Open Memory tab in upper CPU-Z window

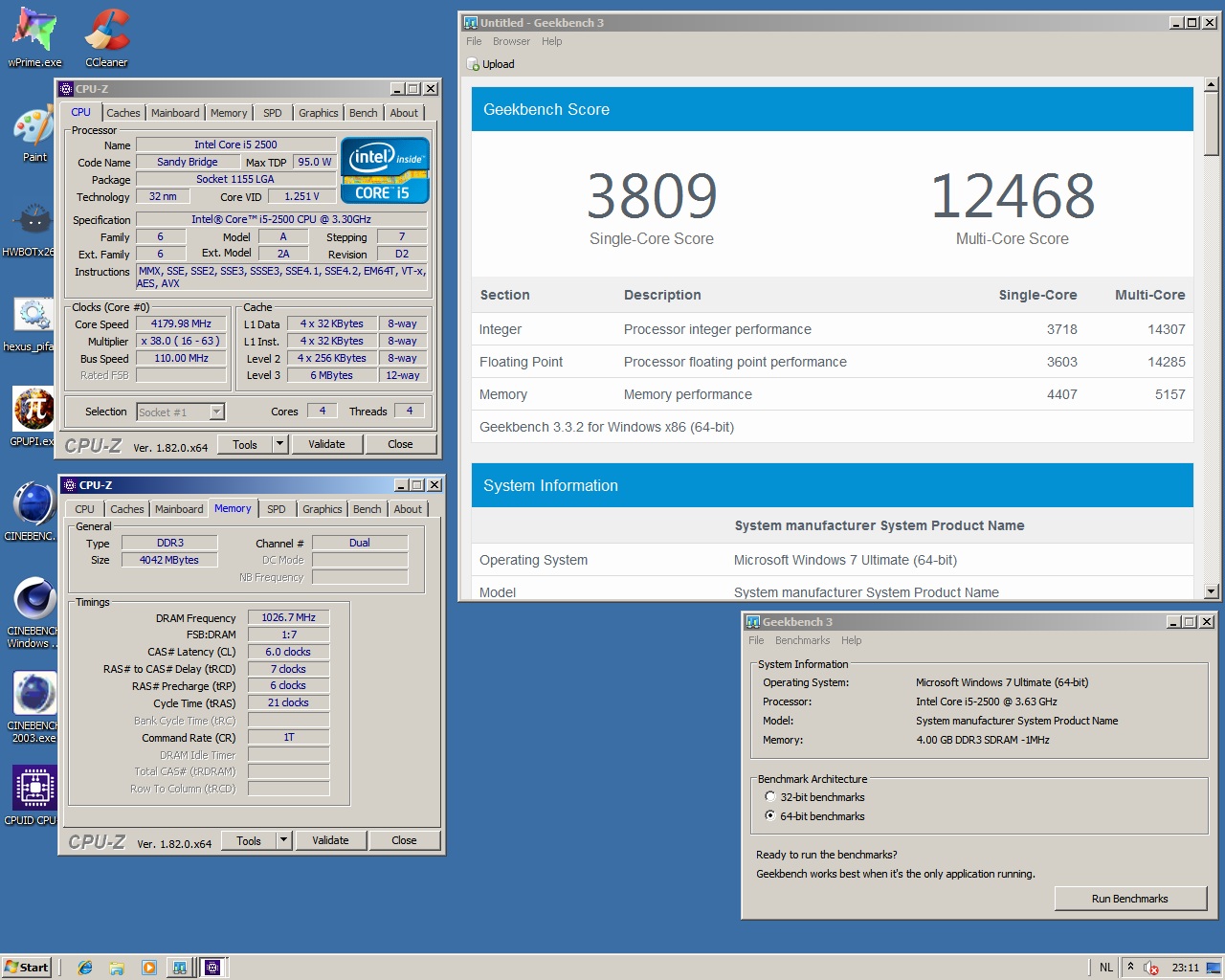pyautogui.click(x=229, y=113)
